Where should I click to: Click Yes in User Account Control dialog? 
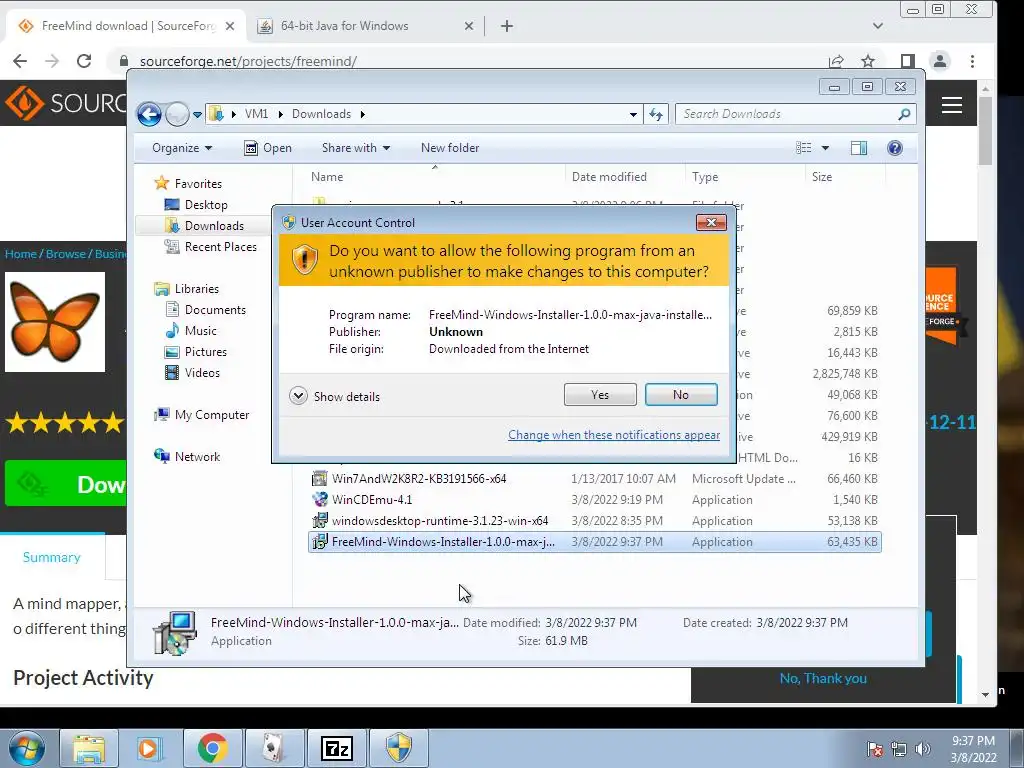600,394
